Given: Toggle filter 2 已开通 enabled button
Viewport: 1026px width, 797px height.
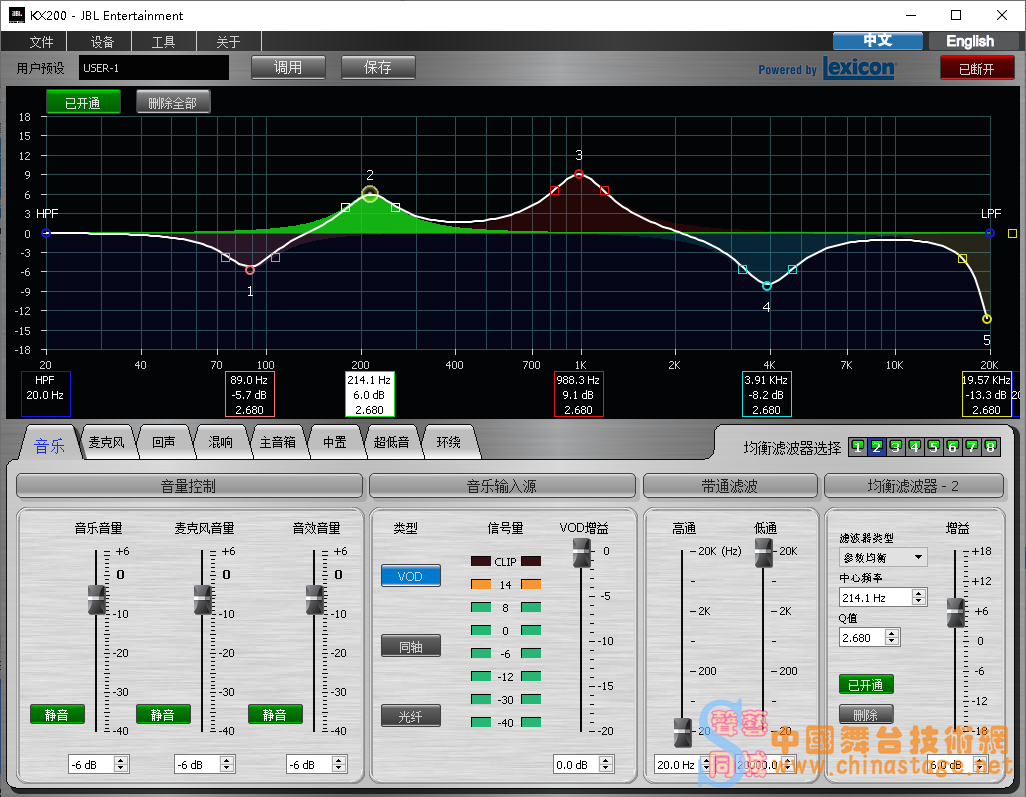Looking at the screenshot, I should tap(866, 684).
